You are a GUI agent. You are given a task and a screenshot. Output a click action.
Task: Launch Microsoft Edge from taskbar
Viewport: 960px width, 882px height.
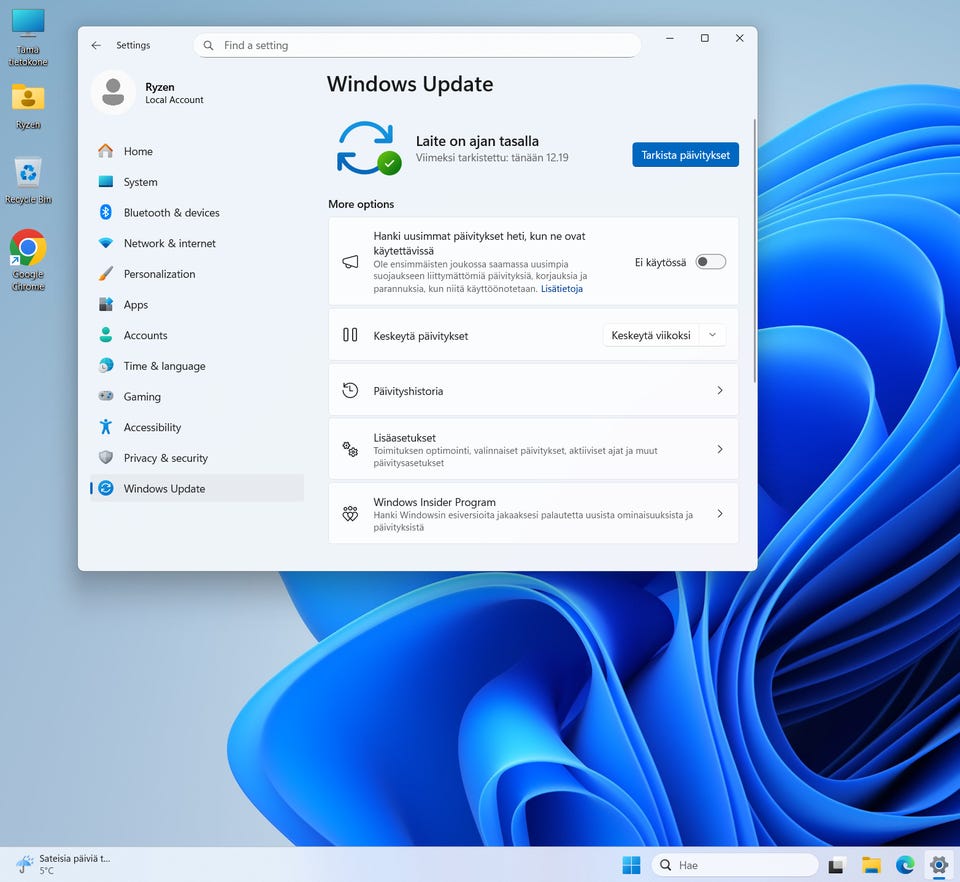905,865
